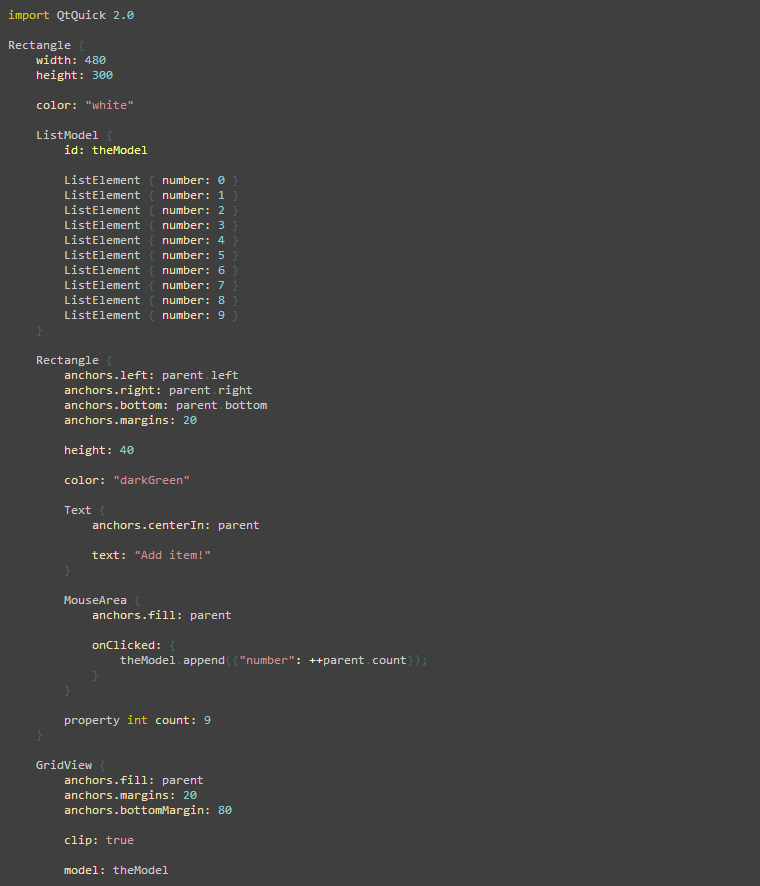Click the 'import QtQuick 2.0' line
The image size is (760, 886).
click(x=71, y=15)
